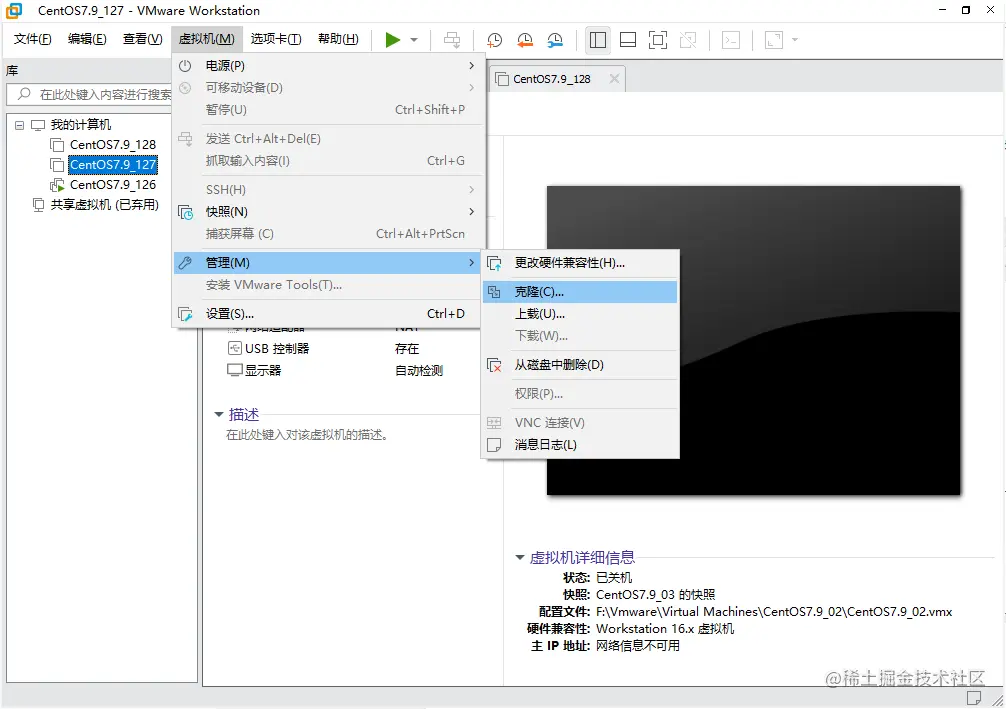The width and height of the screenshot is (1006, 709).
Task: Click the green power-on play button
Action: coord(392,40)
